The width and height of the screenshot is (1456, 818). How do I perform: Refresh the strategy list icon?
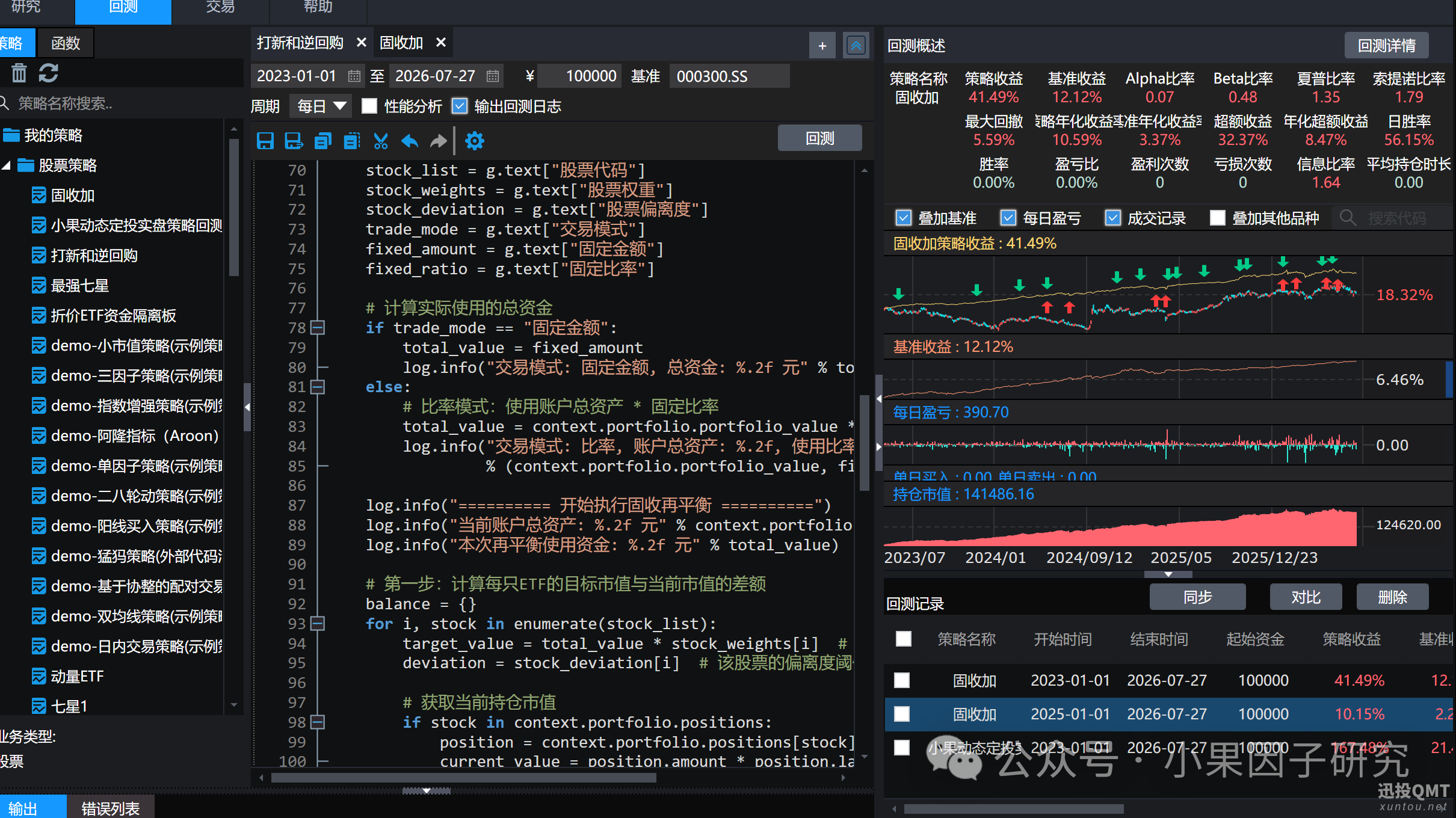[x=48, y=73]
